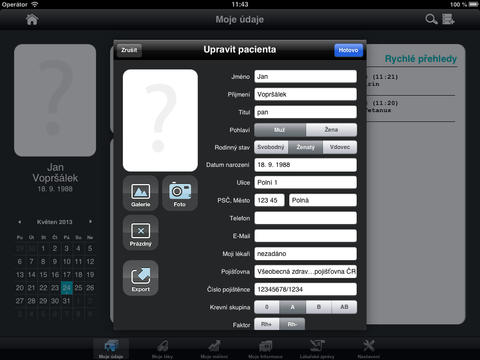
Task: Select Rh+ factor
Action: pos(267,324)
